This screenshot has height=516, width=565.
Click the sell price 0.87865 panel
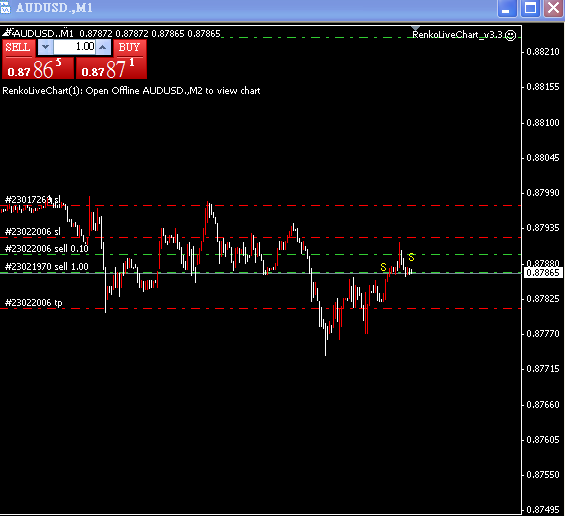(x=38, y=68)
